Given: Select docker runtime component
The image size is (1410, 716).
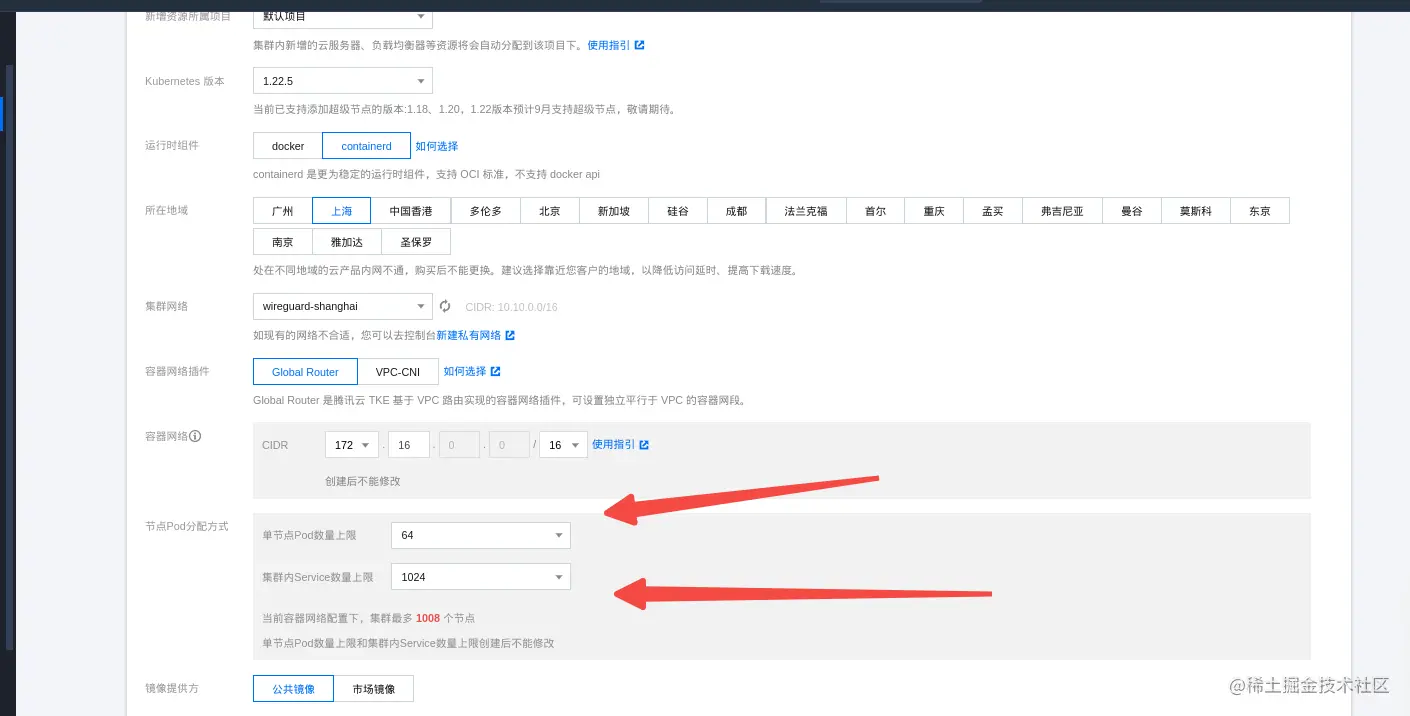Looking at the screenshot, I should pyautogui.click(x=288, y=146).
